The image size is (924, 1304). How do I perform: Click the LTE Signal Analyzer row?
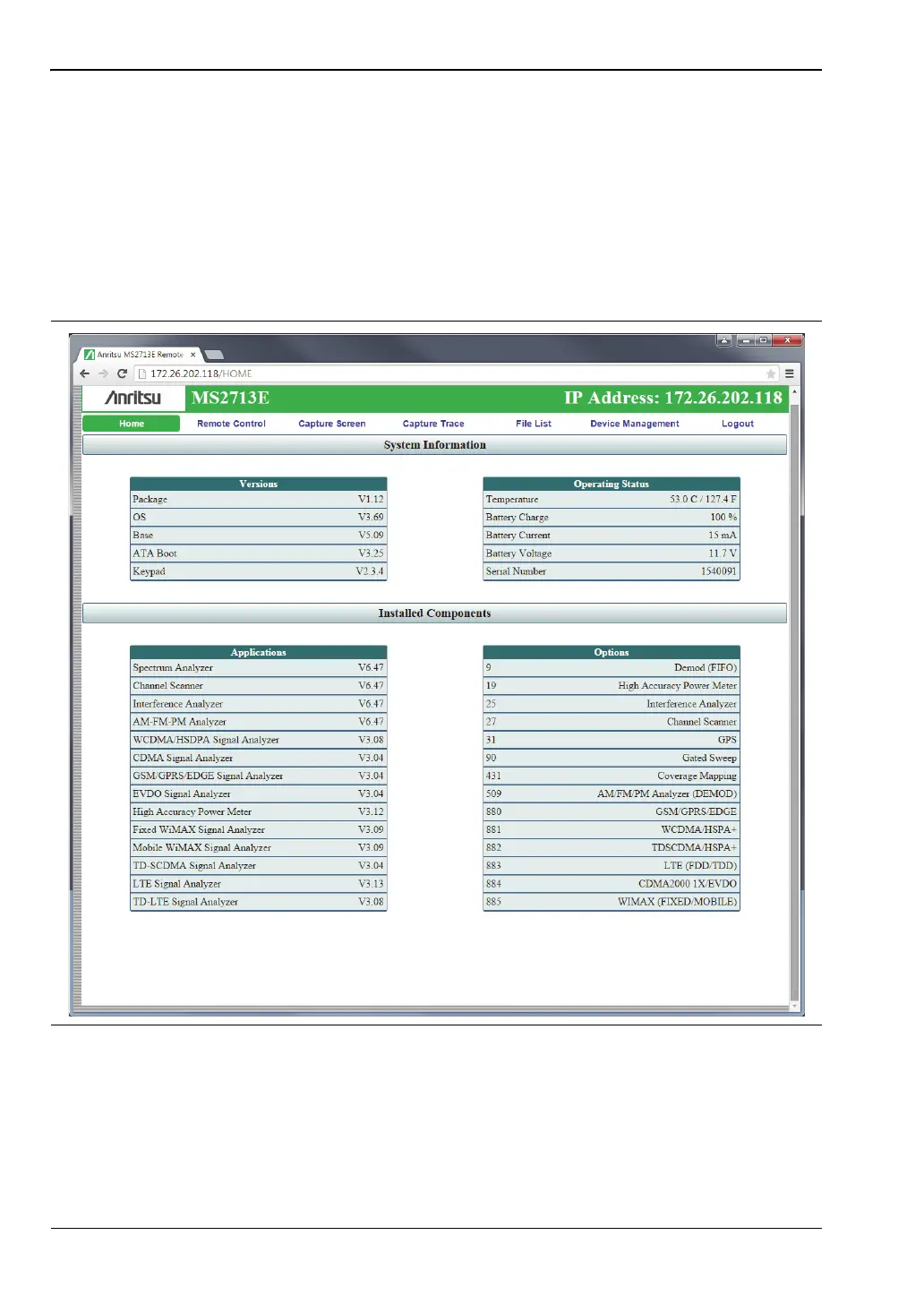coord(259,884)
